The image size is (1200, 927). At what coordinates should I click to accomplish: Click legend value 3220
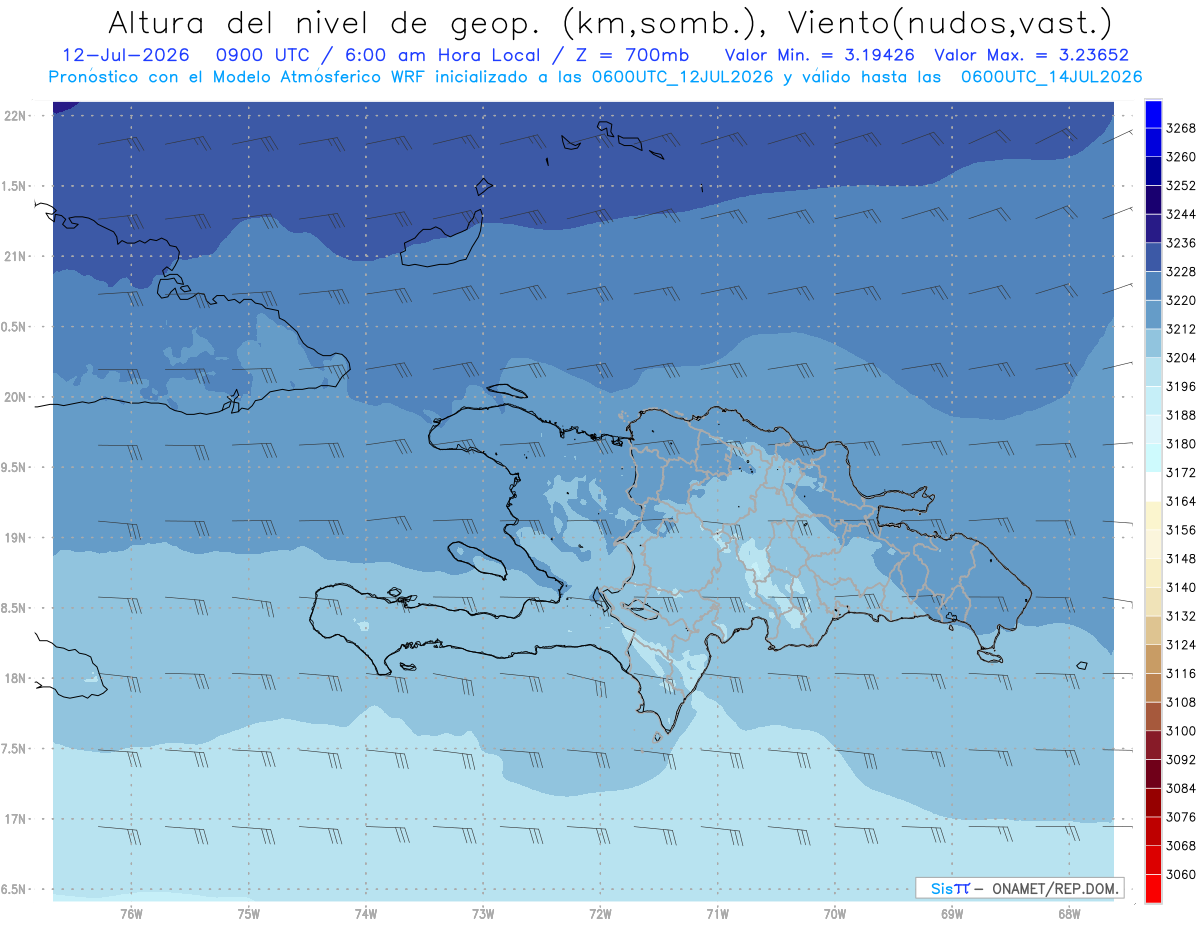click(x=1181, y=301)
